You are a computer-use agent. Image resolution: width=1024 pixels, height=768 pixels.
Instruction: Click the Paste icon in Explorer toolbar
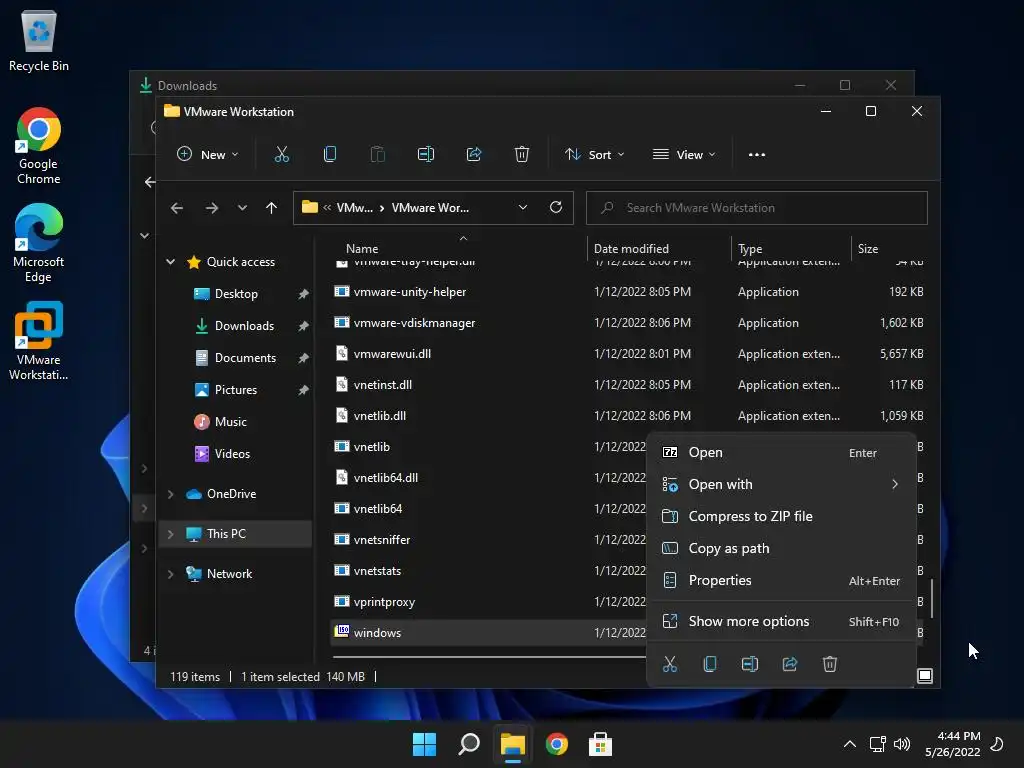[377, 154]
